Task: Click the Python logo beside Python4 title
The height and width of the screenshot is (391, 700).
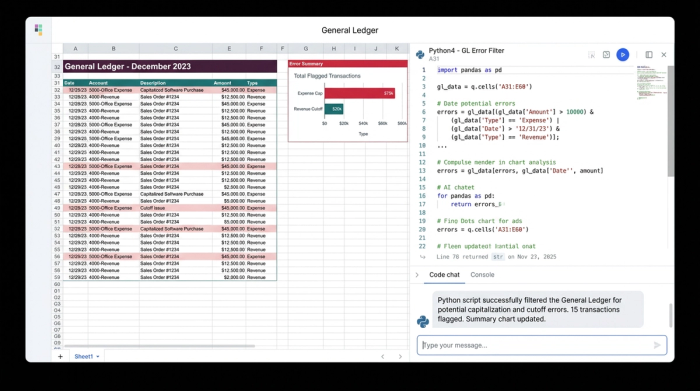Action: [420, 54]
